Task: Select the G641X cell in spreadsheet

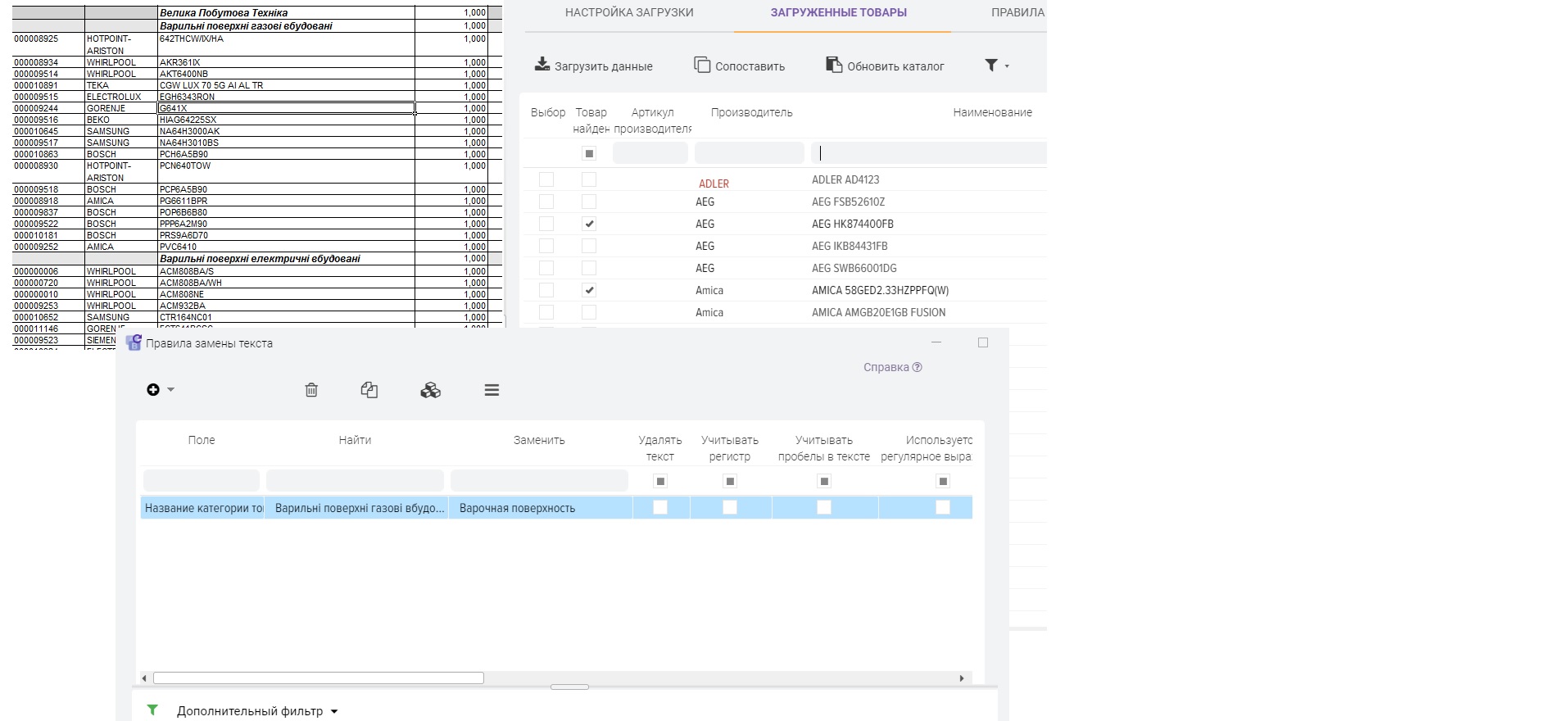Action: click(286, 108)
